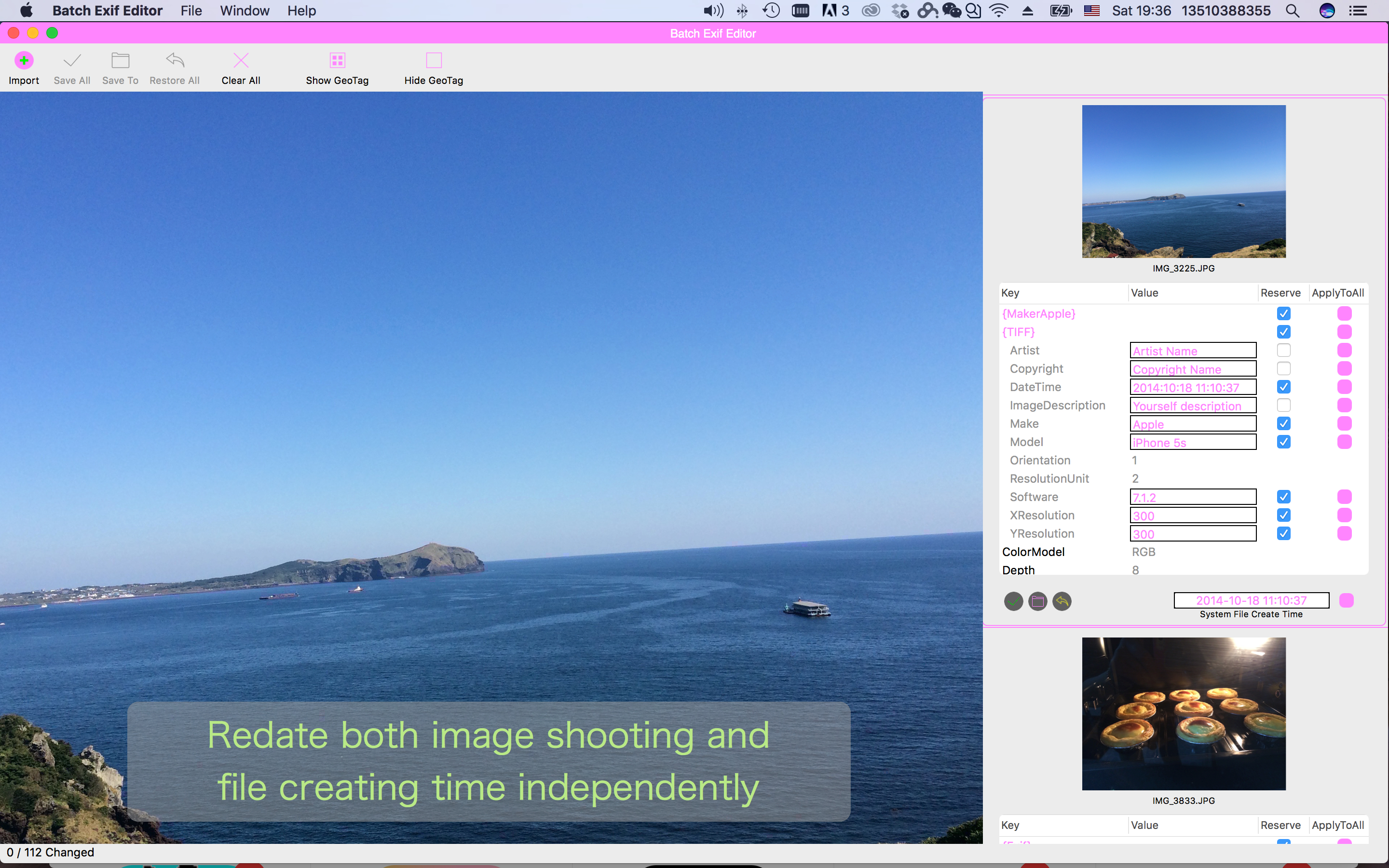Open the input source menu bar dropdown
This screenshot has width=1389, height=868.
tap(1091, 10)
